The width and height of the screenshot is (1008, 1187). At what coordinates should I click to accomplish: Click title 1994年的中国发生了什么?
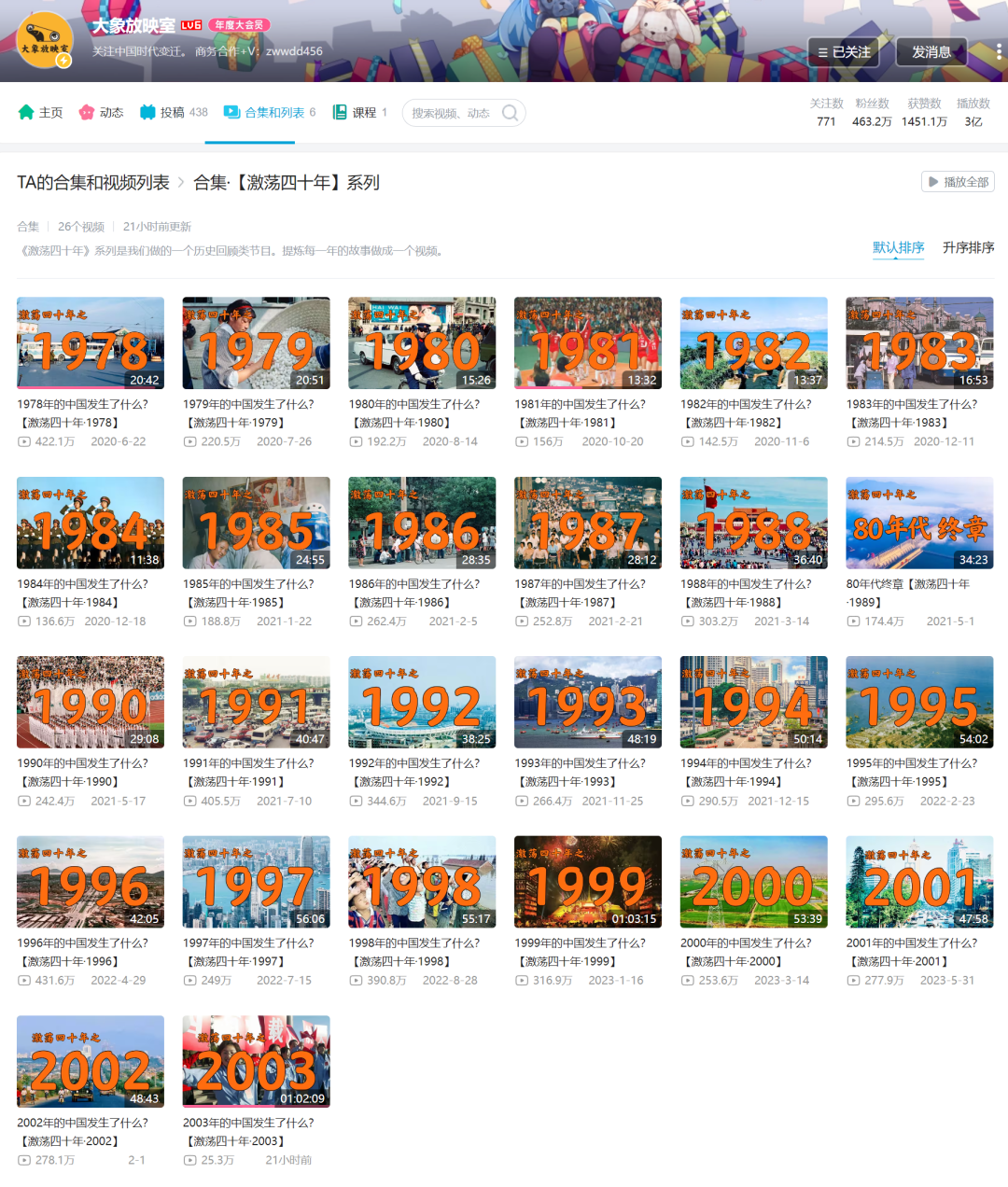[746, 763]
